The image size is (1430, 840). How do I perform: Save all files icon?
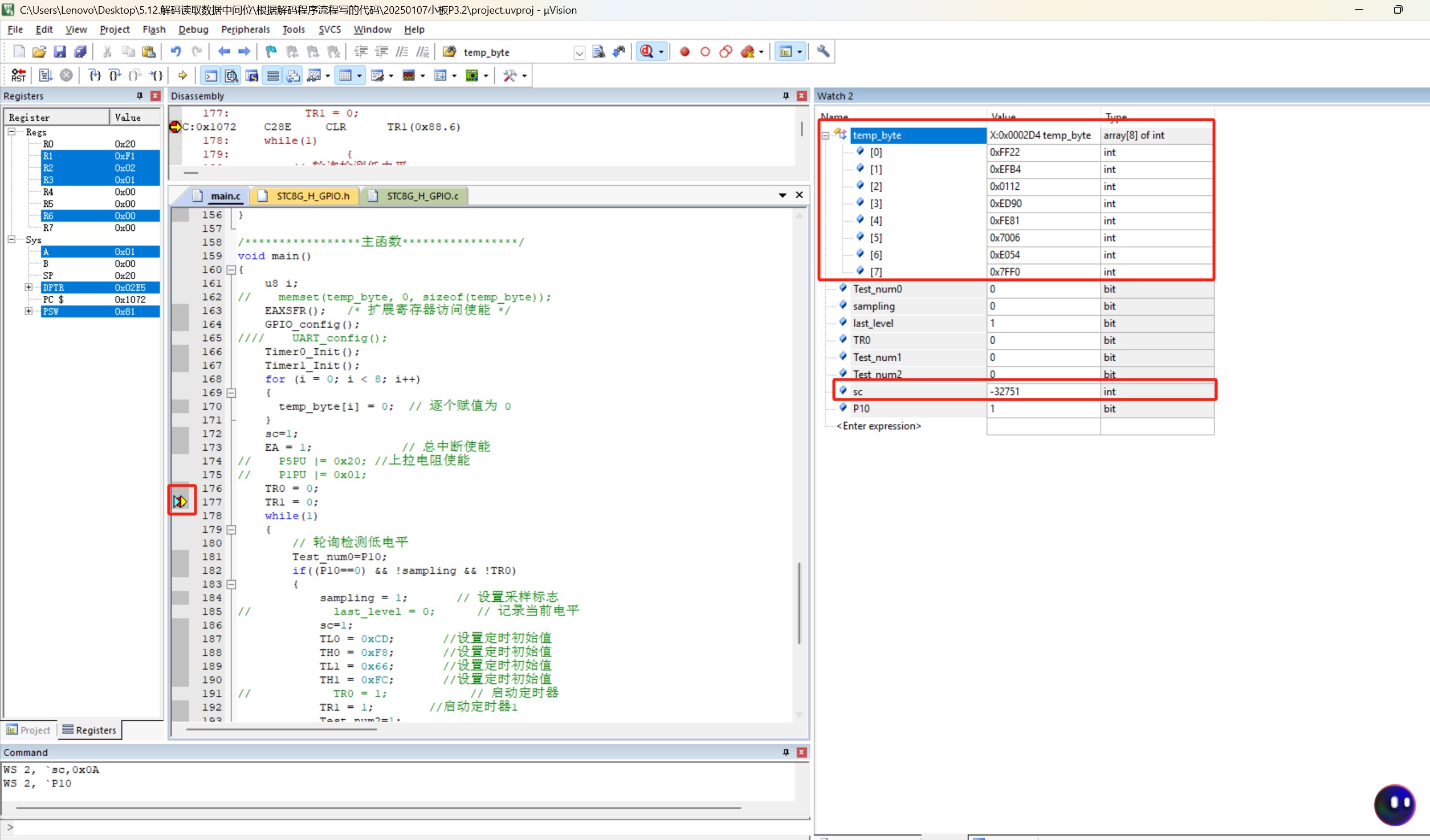[80, 52]
